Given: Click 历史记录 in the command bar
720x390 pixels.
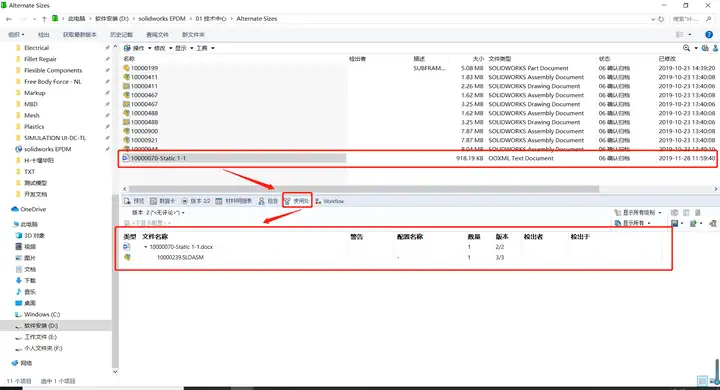Looking at the screenshot, I should [121, 34].
